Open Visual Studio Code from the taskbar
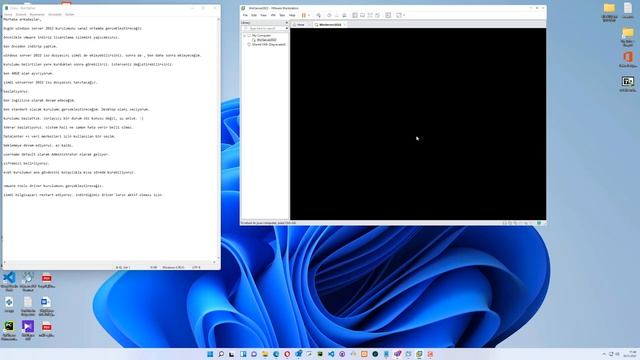This screenshot has width=640, height=360. pyautogui.click(x=331, y=354)
